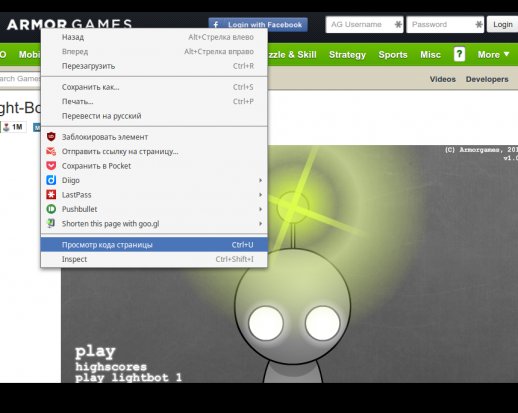Click LastPass asterisk in AG Username field
This screenshot has width=518, height=413.
click(x=398, y=25)
